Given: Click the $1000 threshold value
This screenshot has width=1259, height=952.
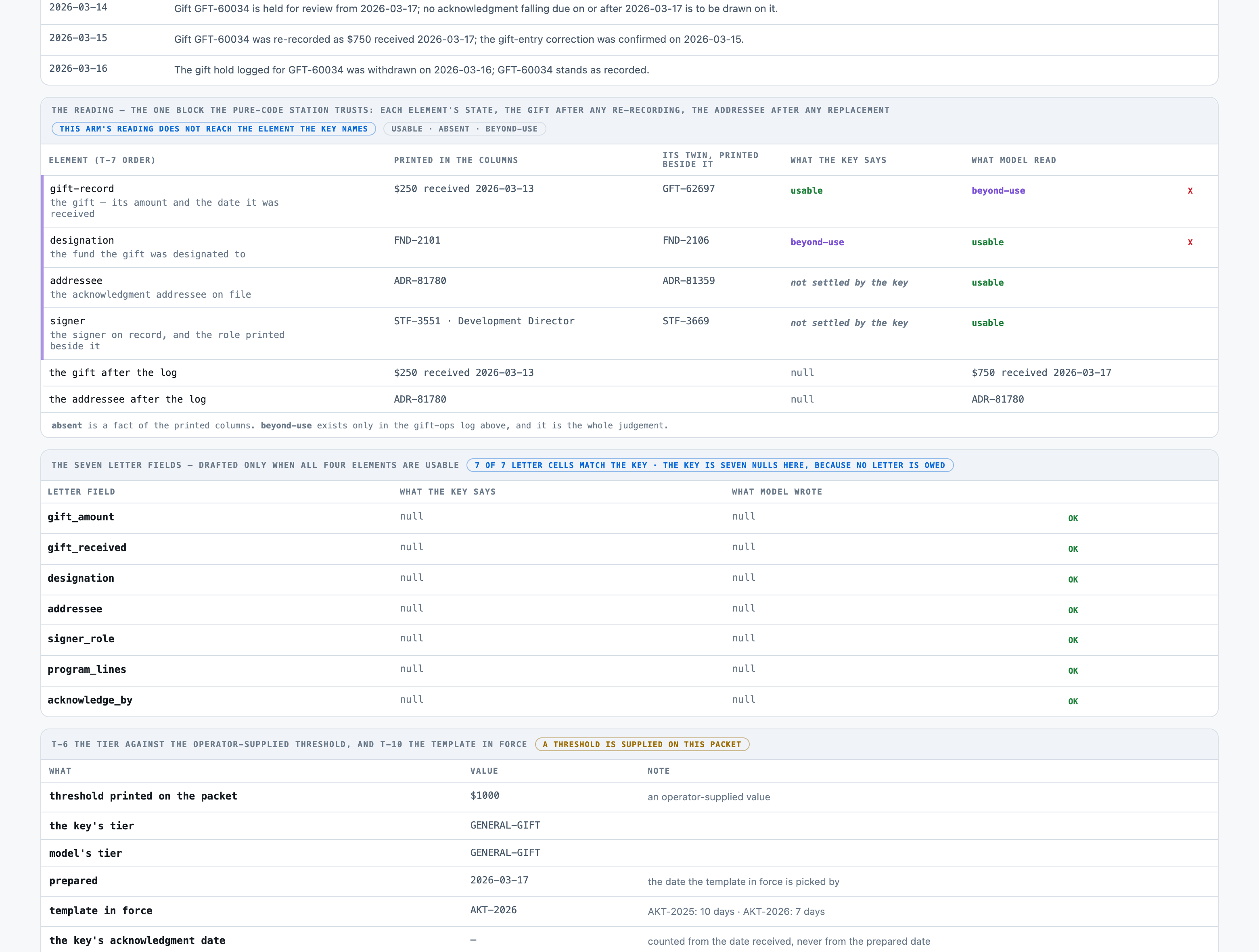Looking at the screenshot, I should tap(484, 795).
